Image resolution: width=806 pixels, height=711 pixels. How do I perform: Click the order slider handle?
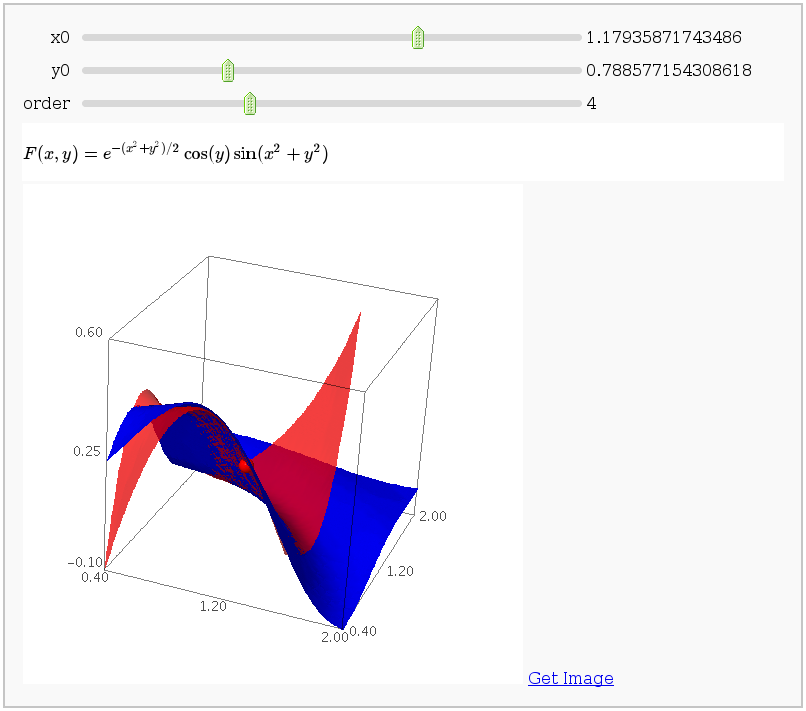pyautogui.click(x=250, y=103)
